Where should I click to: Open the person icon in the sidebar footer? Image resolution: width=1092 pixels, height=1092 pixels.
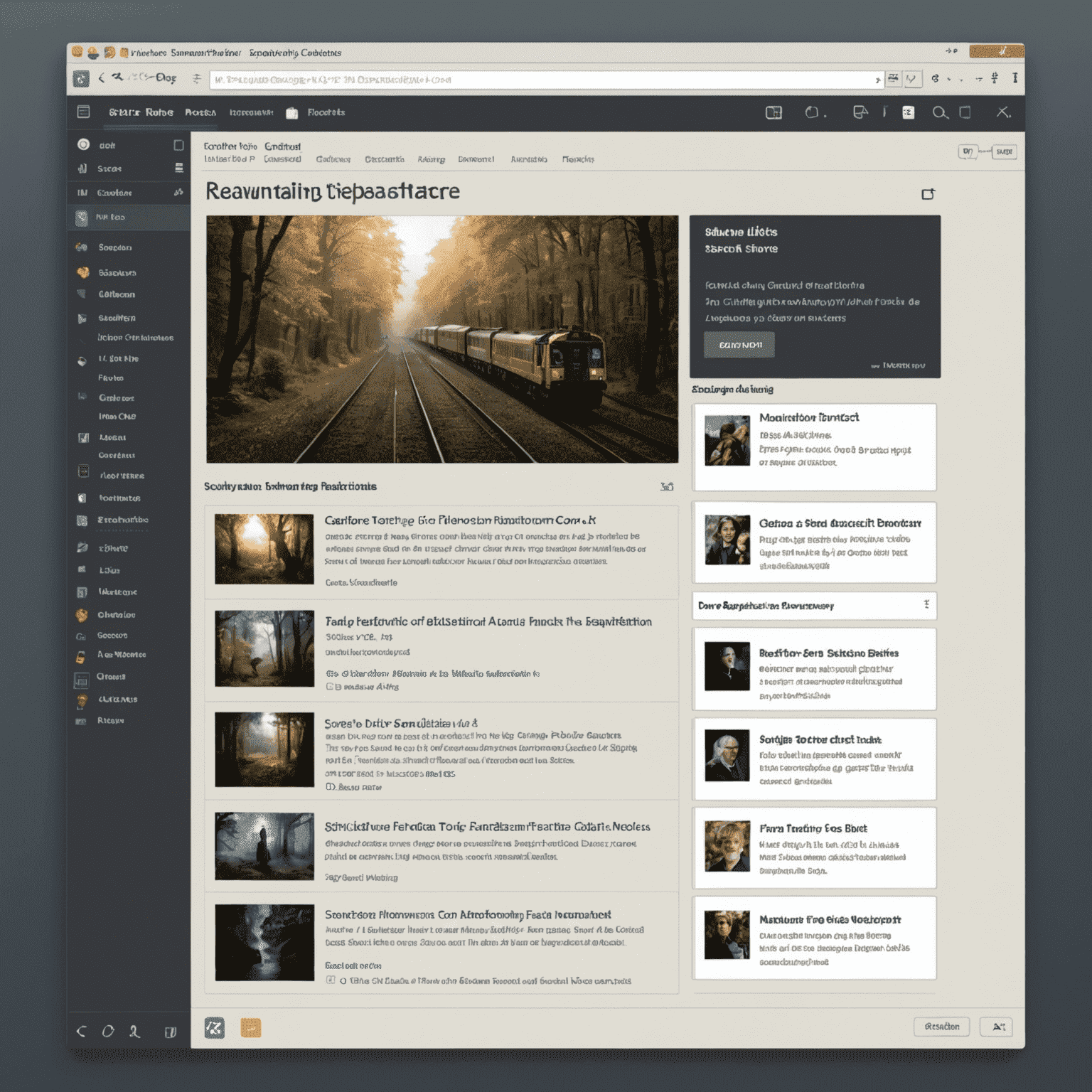[x=134, y=1032]
